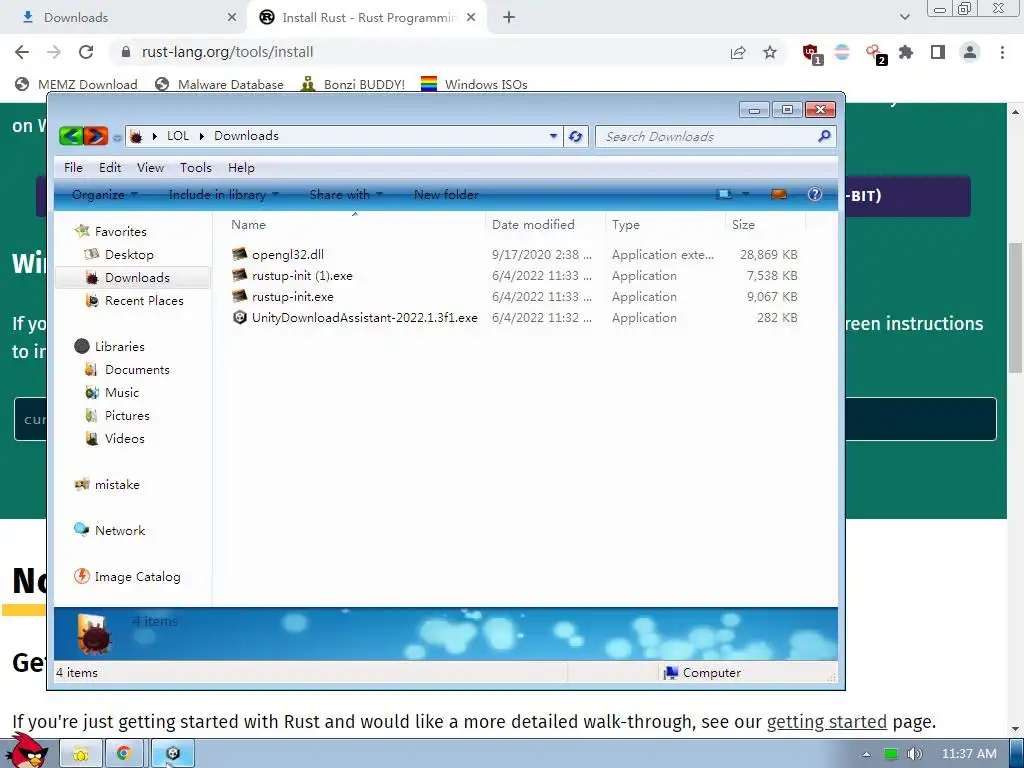Expand the Organize dropdown

pos(104,195)
